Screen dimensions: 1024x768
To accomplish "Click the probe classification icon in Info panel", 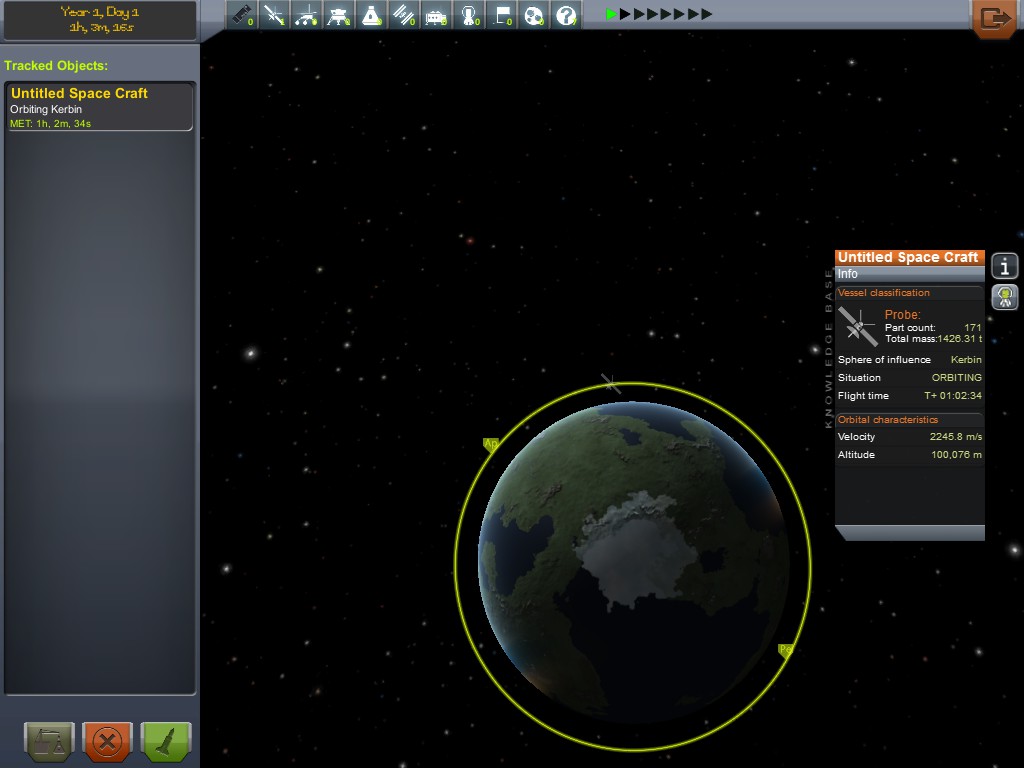I will tap(858, 327).
